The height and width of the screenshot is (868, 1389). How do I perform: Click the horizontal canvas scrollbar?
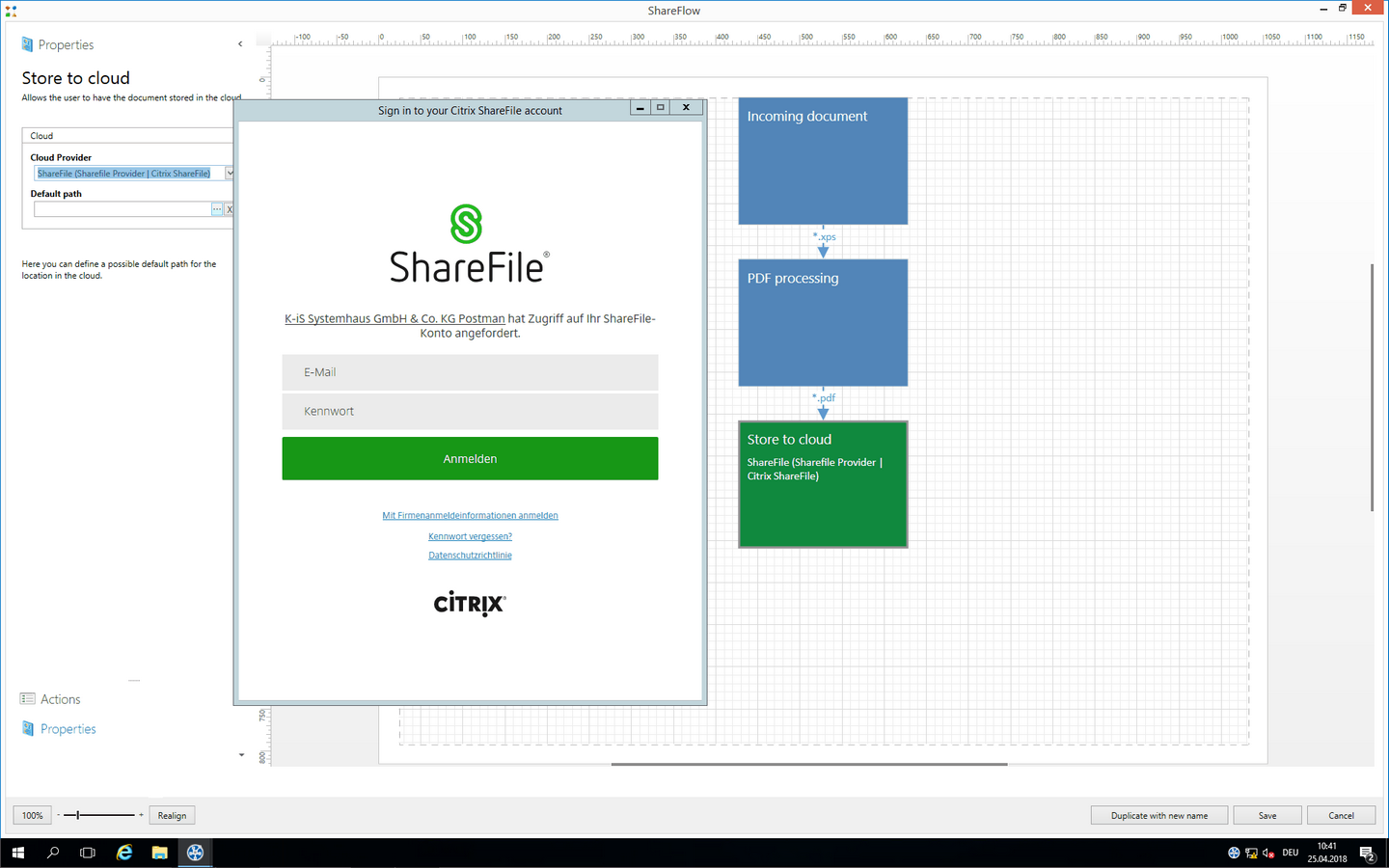pyautogui.click(x=809, y=764)
